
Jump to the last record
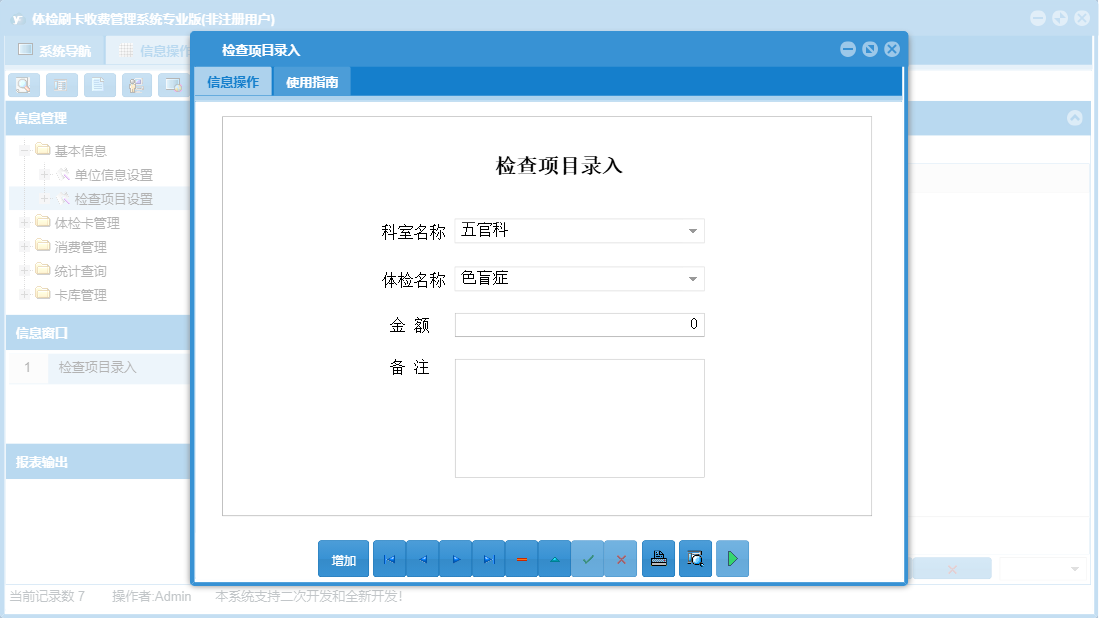tap(488, 558)
